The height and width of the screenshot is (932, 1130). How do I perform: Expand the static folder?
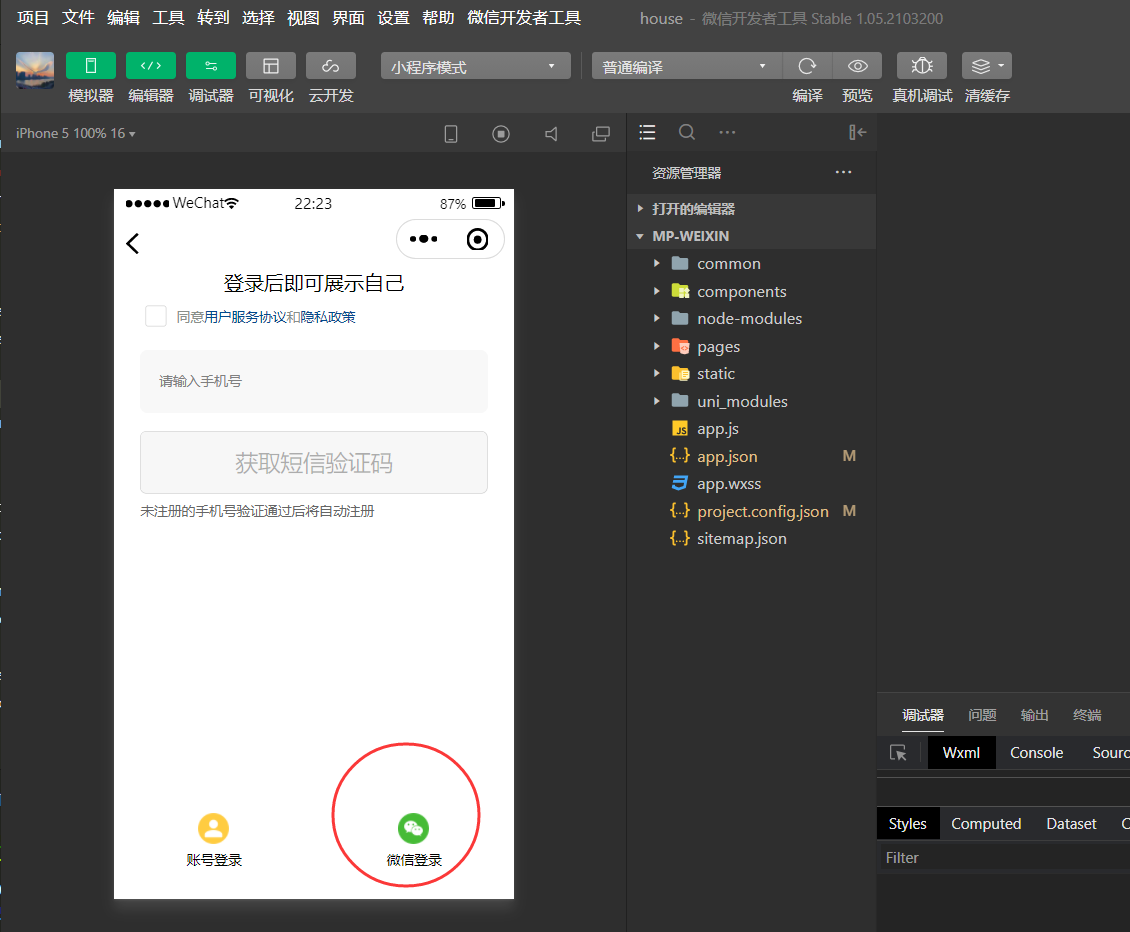coord(752,373)
